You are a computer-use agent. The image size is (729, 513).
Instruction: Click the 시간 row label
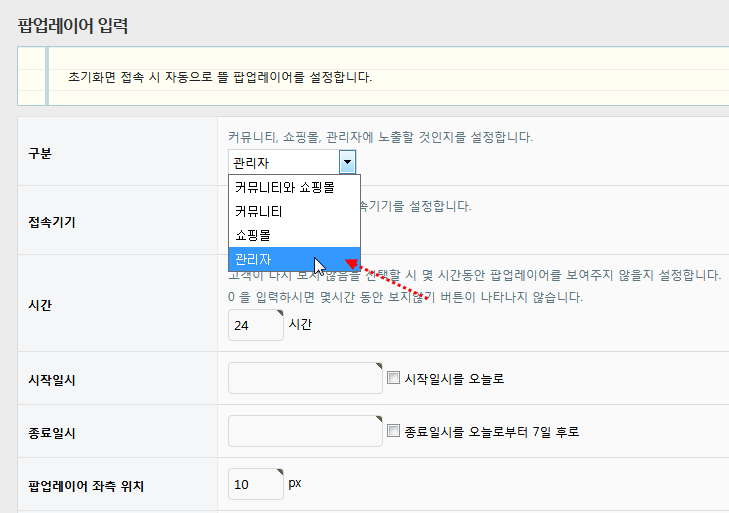(x=40, y=305)
